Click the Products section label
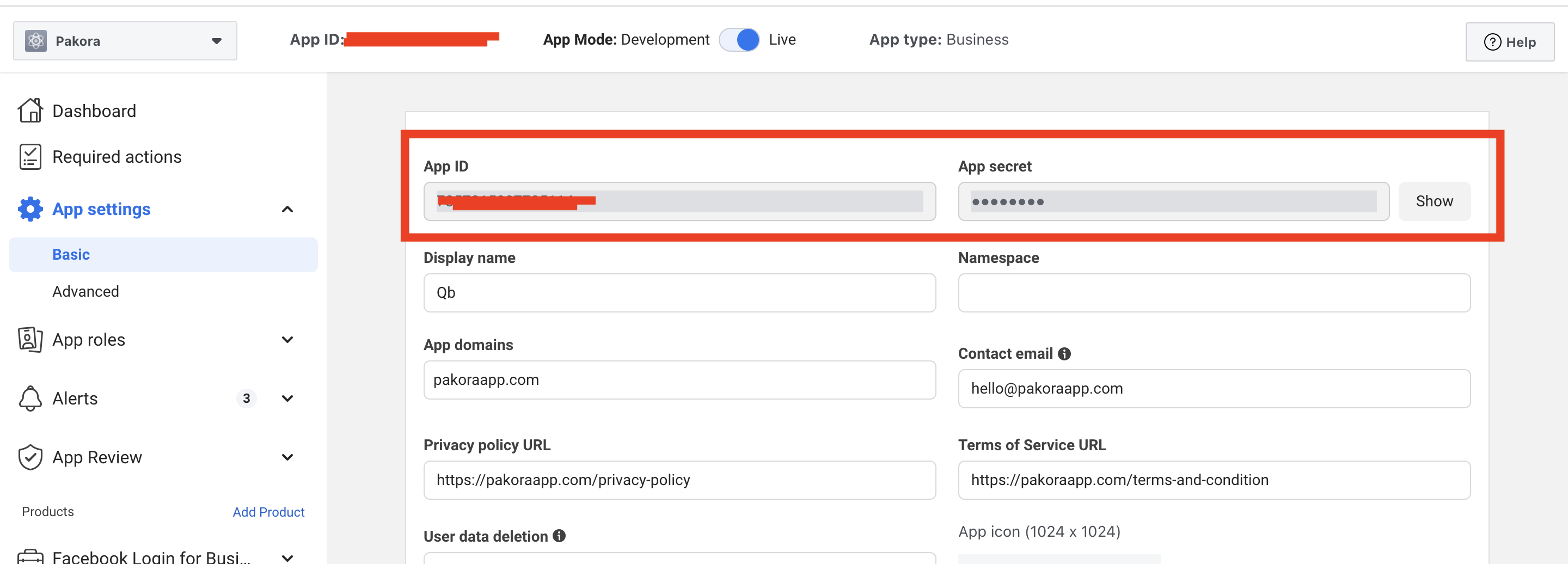The width and height of the screenshot is (1568, 564). coord(48,512)
